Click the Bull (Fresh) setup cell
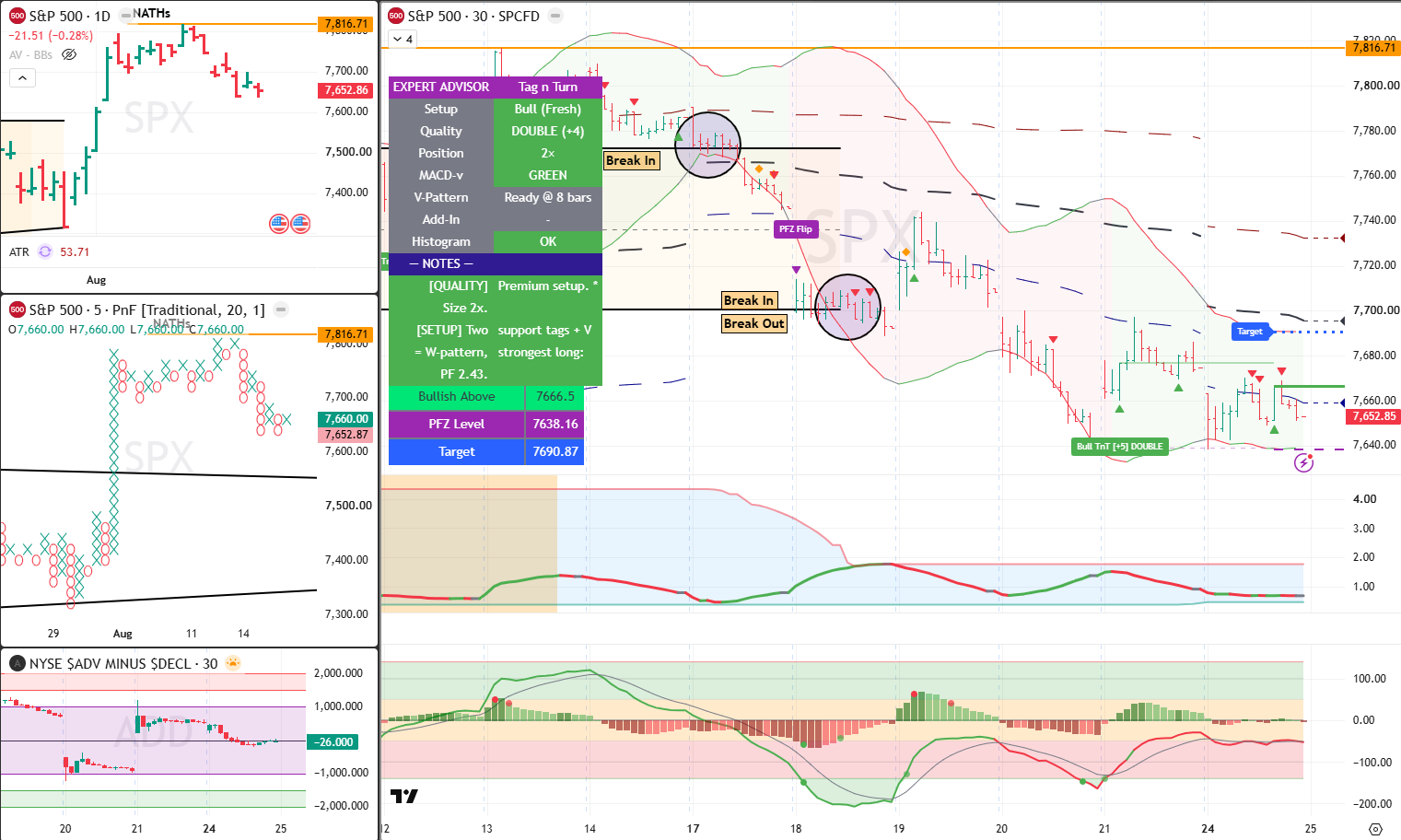The width and height of the screenshot is (1401, 840). point(548,109)
